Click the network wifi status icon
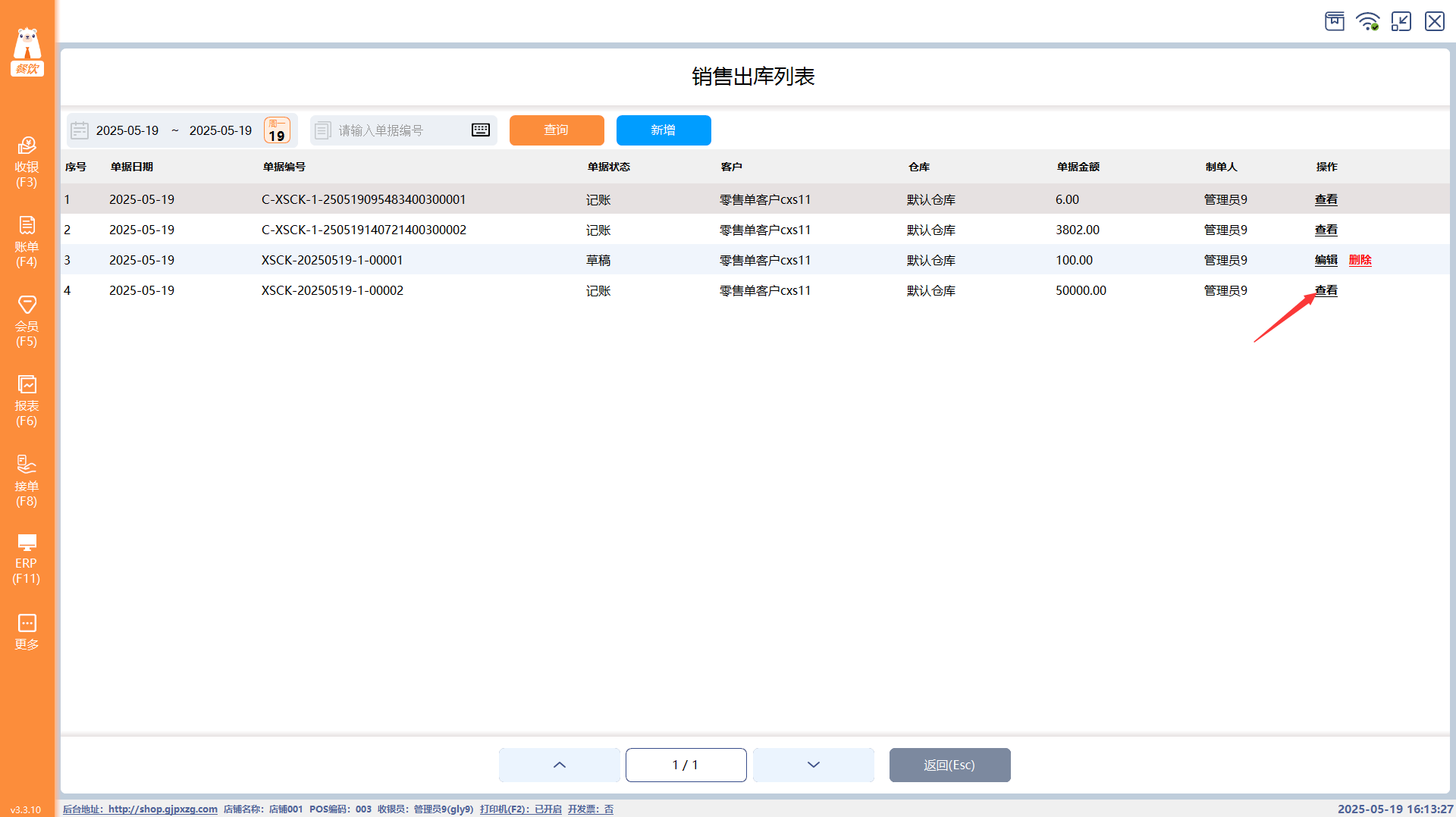 [x=1368, y=21]
